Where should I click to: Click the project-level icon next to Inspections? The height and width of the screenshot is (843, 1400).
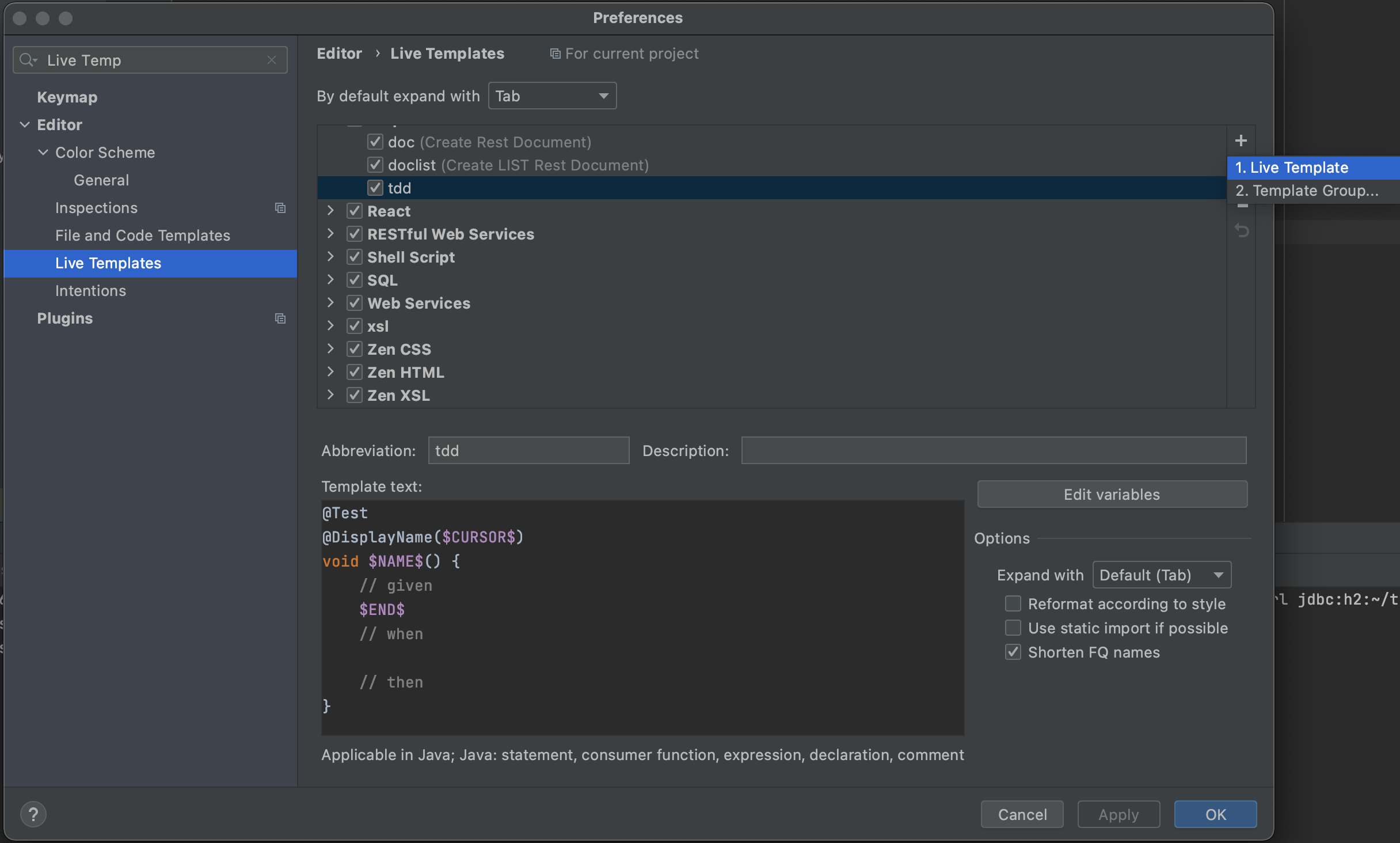280,208
